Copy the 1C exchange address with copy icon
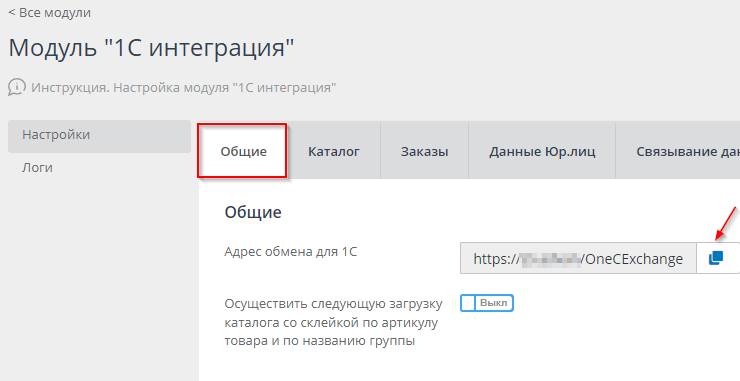 click(x=716, y=258)
